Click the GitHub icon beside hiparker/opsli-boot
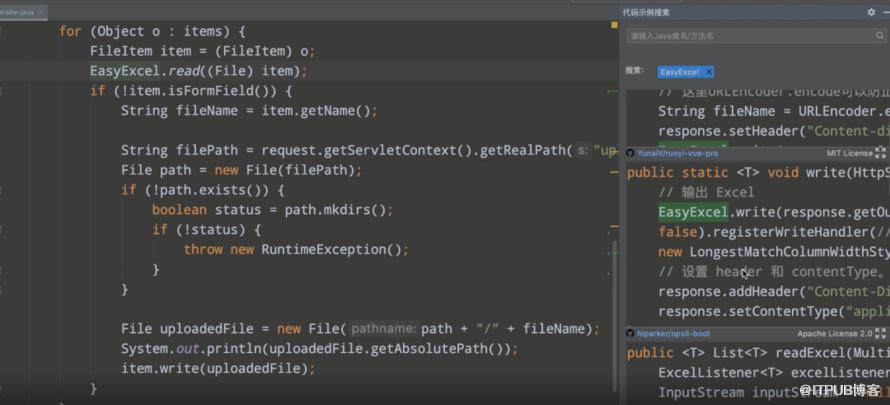The width and height of the screenshot is (890, 405). 630,334
